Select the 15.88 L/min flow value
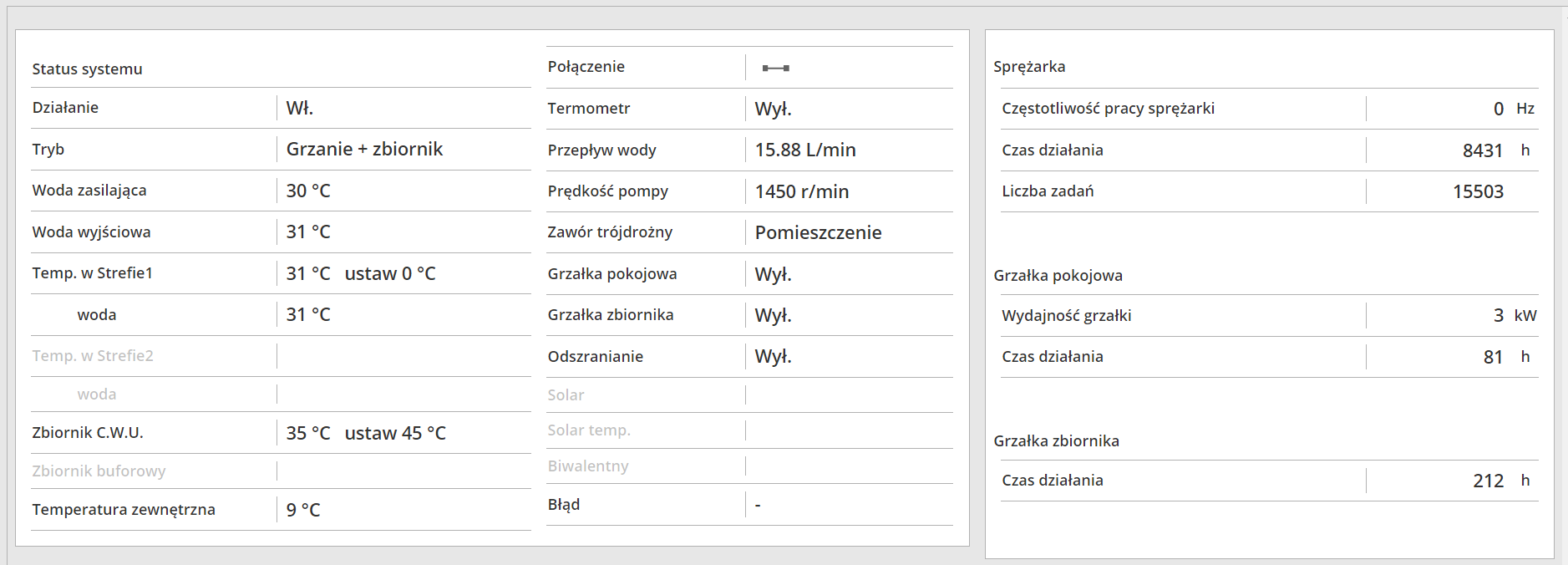The width and height of the screenshot is (1568, 565). [x=805, y=150]
